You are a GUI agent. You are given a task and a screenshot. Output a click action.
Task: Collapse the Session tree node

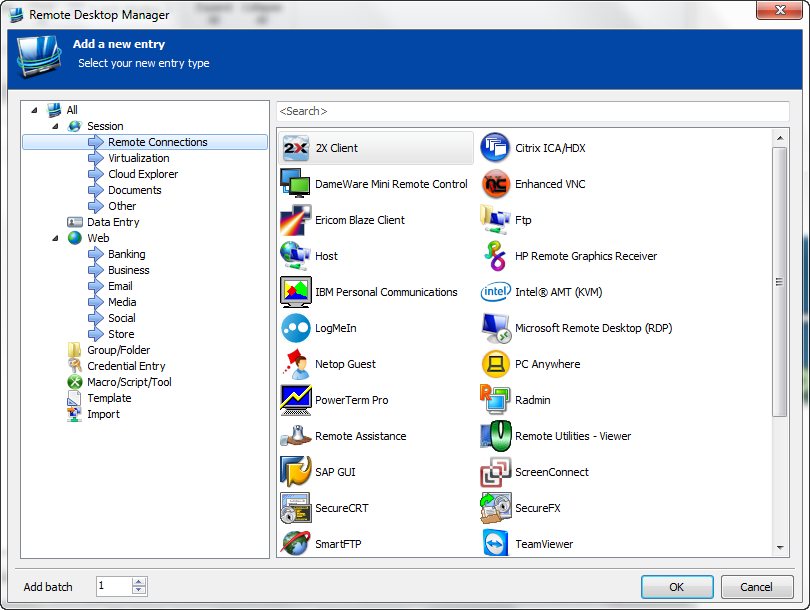[55, 126]
